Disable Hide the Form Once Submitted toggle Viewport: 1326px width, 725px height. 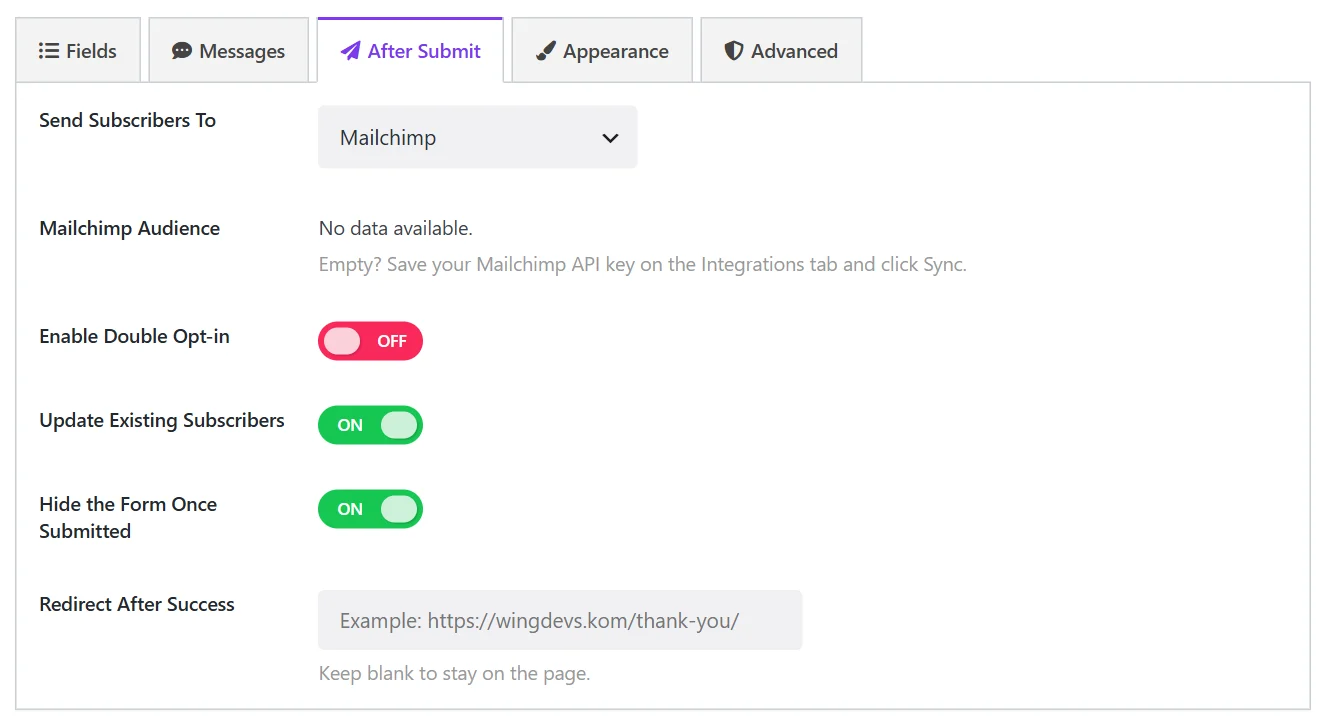(x=370, y=509)
